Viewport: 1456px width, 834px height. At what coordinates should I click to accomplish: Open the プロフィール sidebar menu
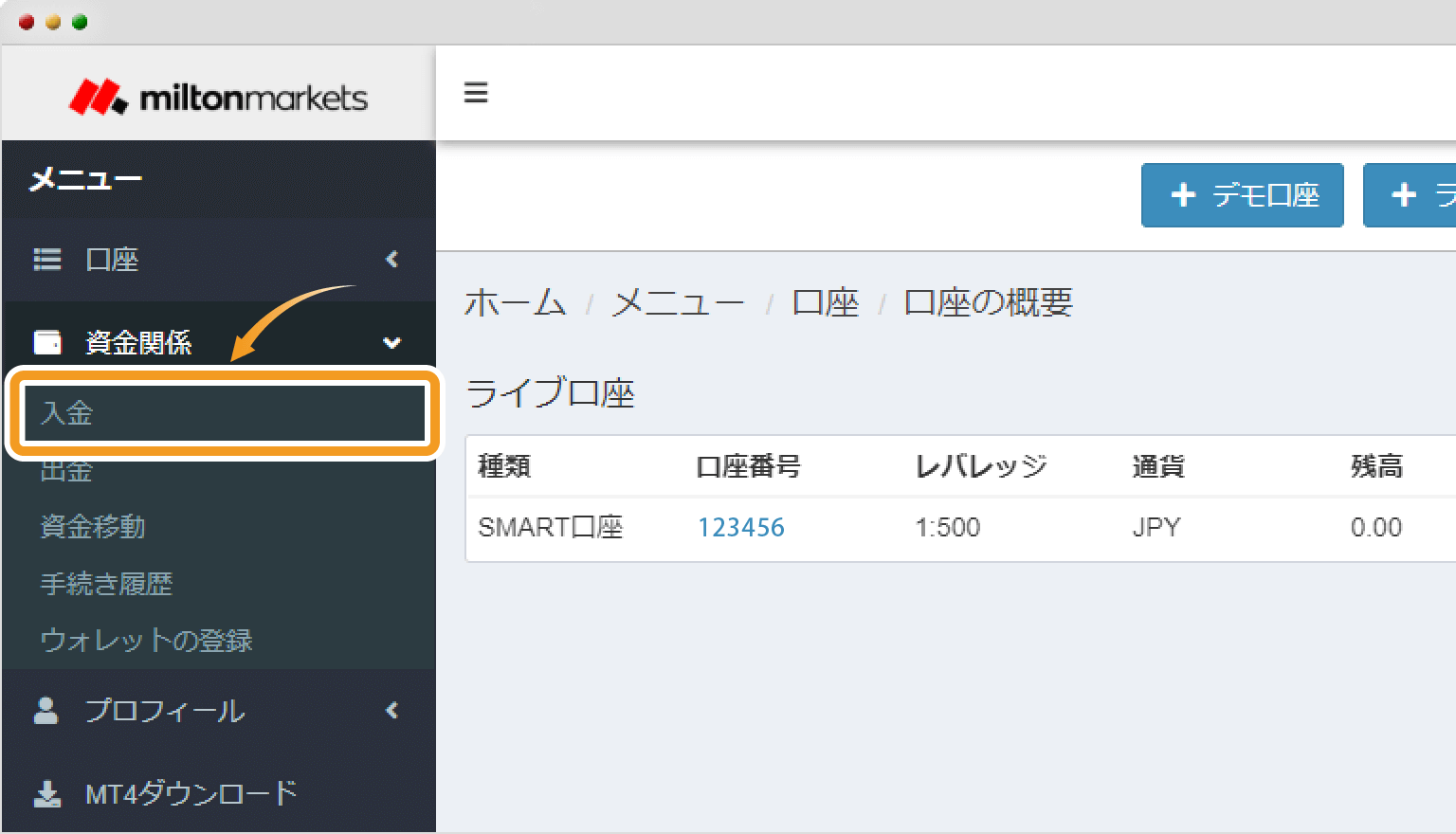click(x=218, y=711)
